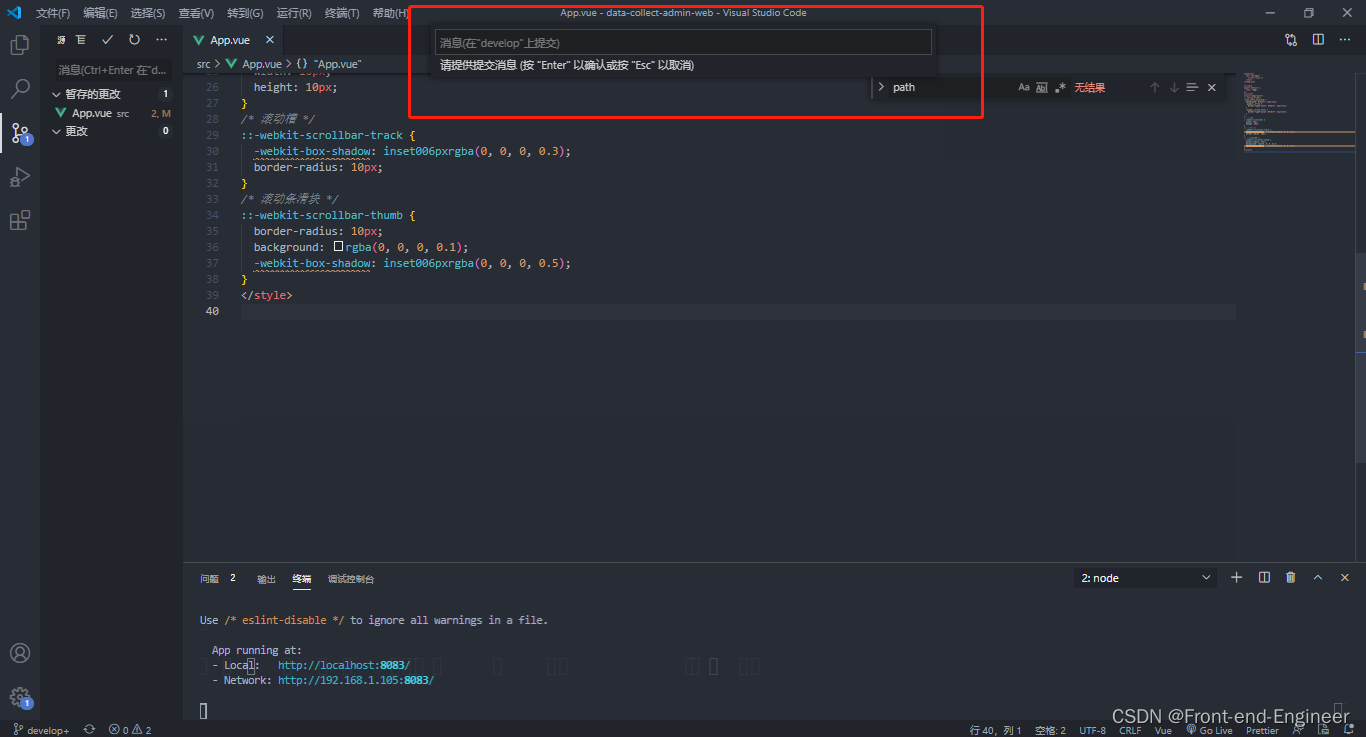Change the UTF-8 encoding in the status bar
This screenshot has width=1366, height=737.
(1092, 730)
